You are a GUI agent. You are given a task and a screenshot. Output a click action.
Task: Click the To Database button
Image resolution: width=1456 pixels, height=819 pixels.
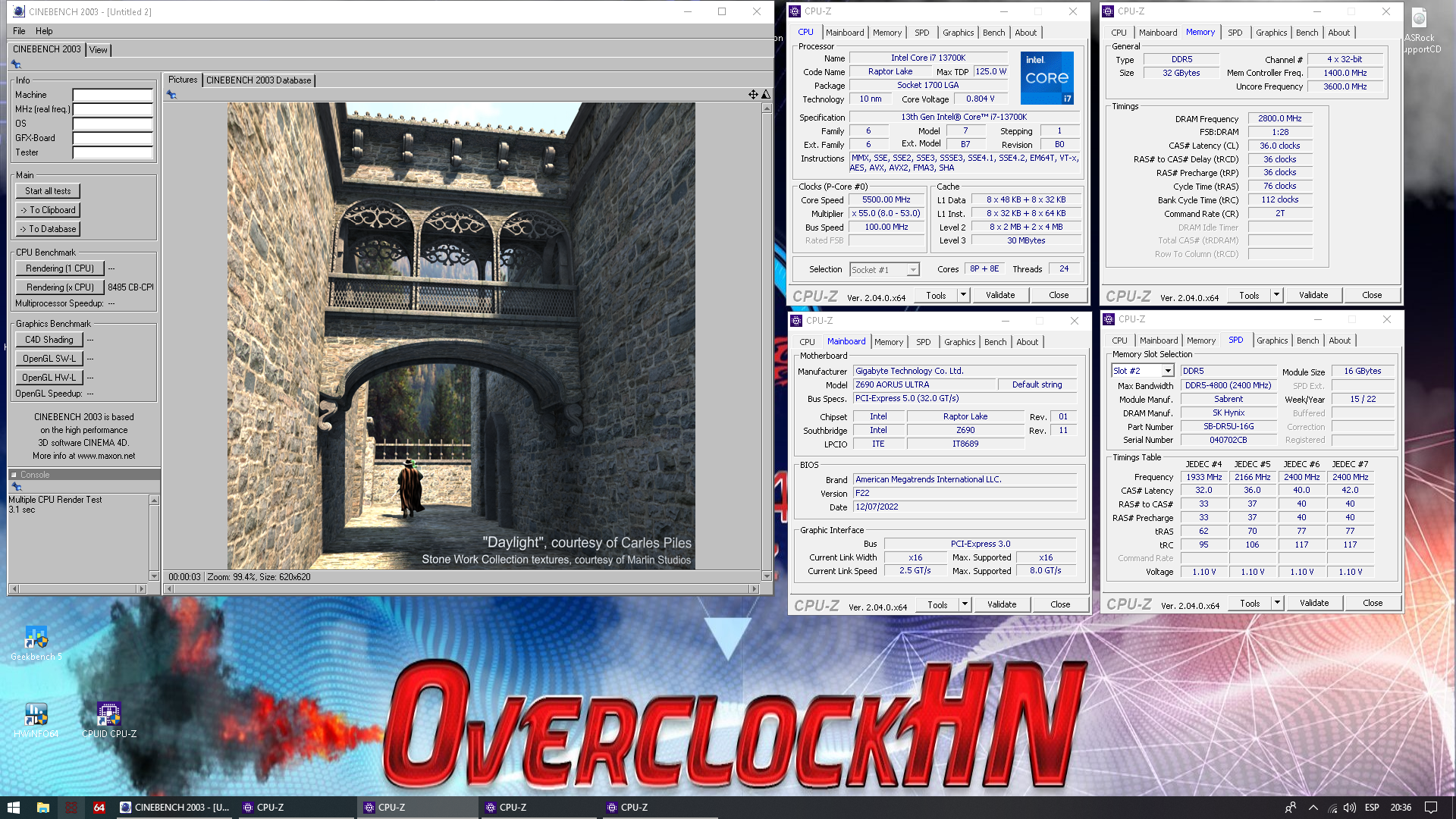tap(48, 229)
